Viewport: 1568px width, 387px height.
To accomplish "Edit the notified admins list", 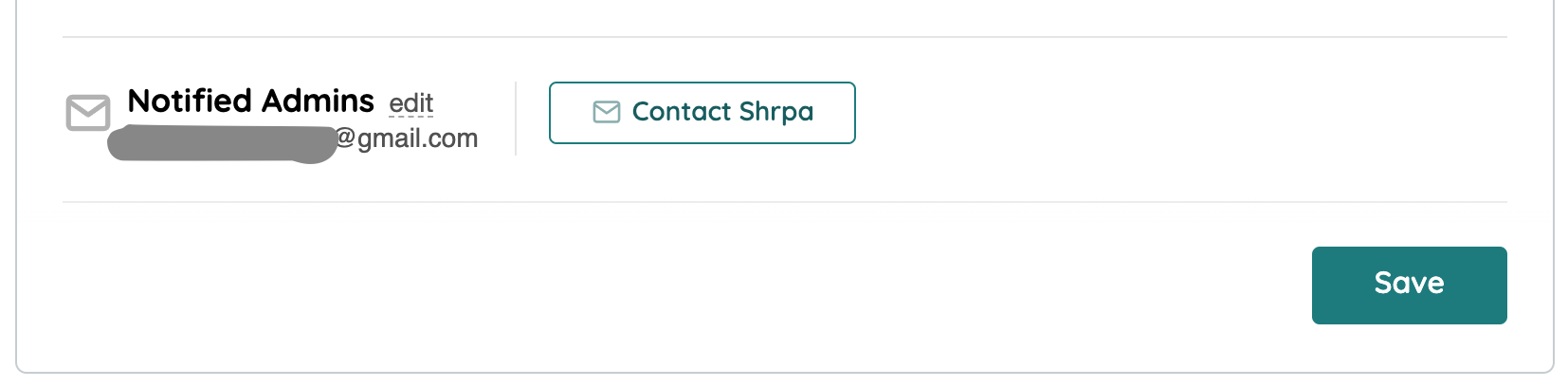I will tap(411, 102).
